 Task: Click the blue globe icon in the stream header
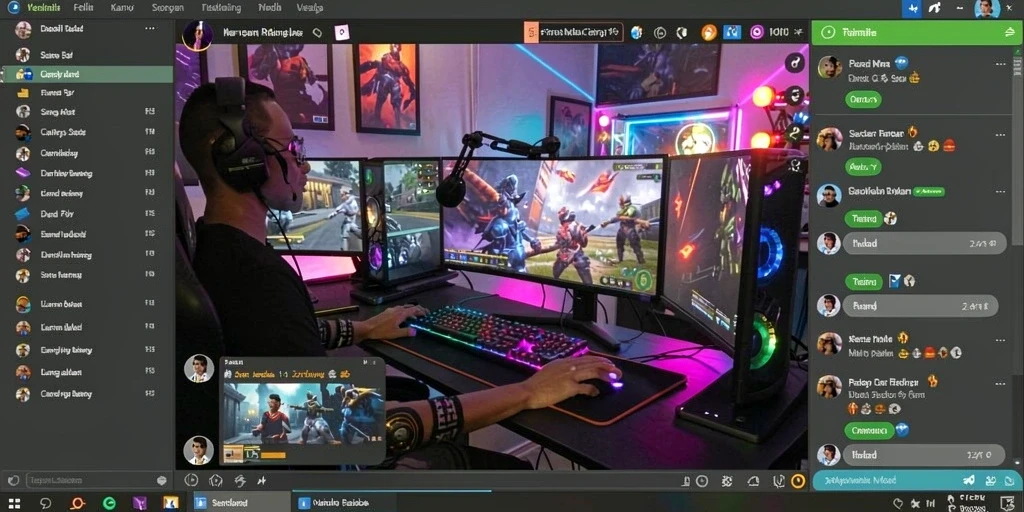tap(637, 32)
